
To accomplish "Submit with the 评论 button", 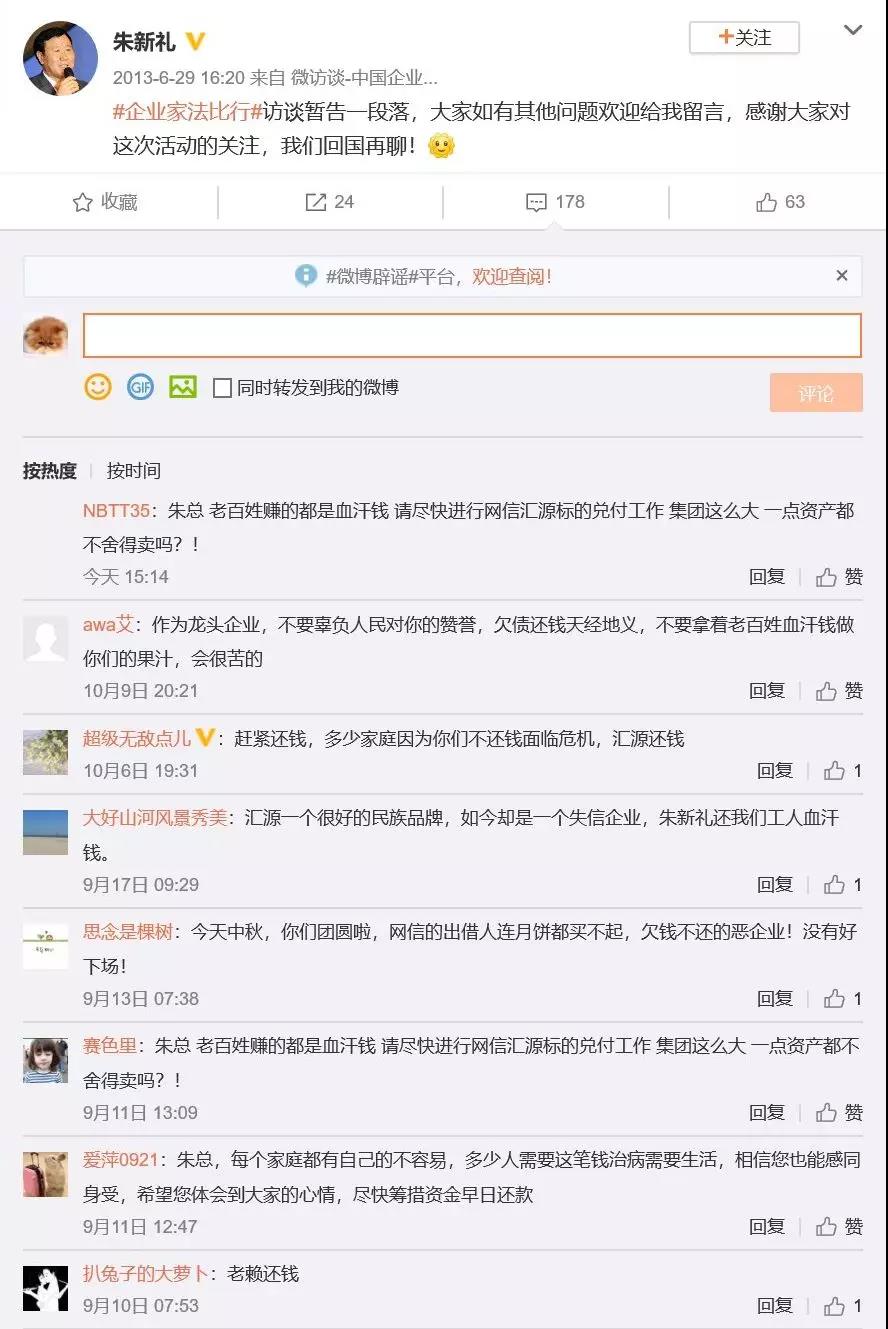I will pyautogui.click(x=816, y=393).
